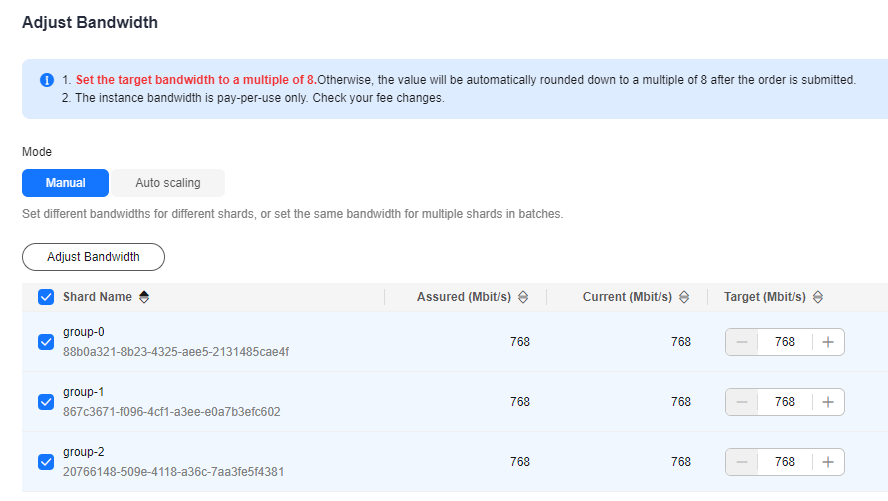Edit the group-2 target bandwidth field

point(785,462)
